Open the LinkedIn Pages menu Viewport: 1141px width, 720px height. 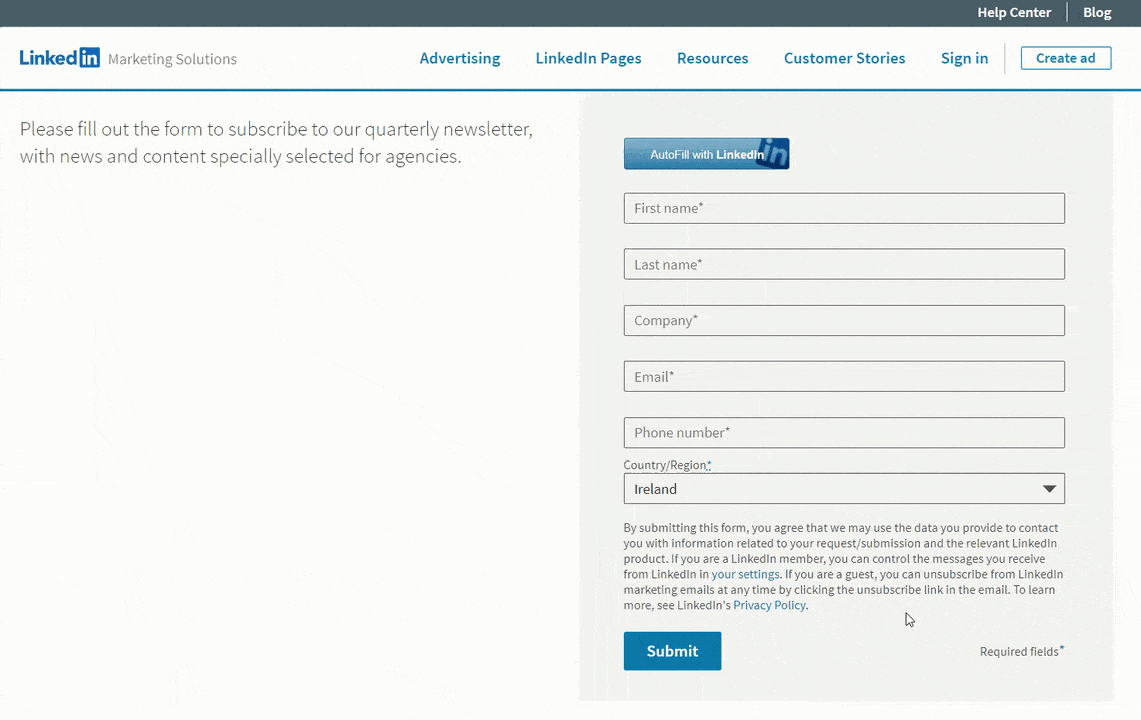click(x=588, y=58)
